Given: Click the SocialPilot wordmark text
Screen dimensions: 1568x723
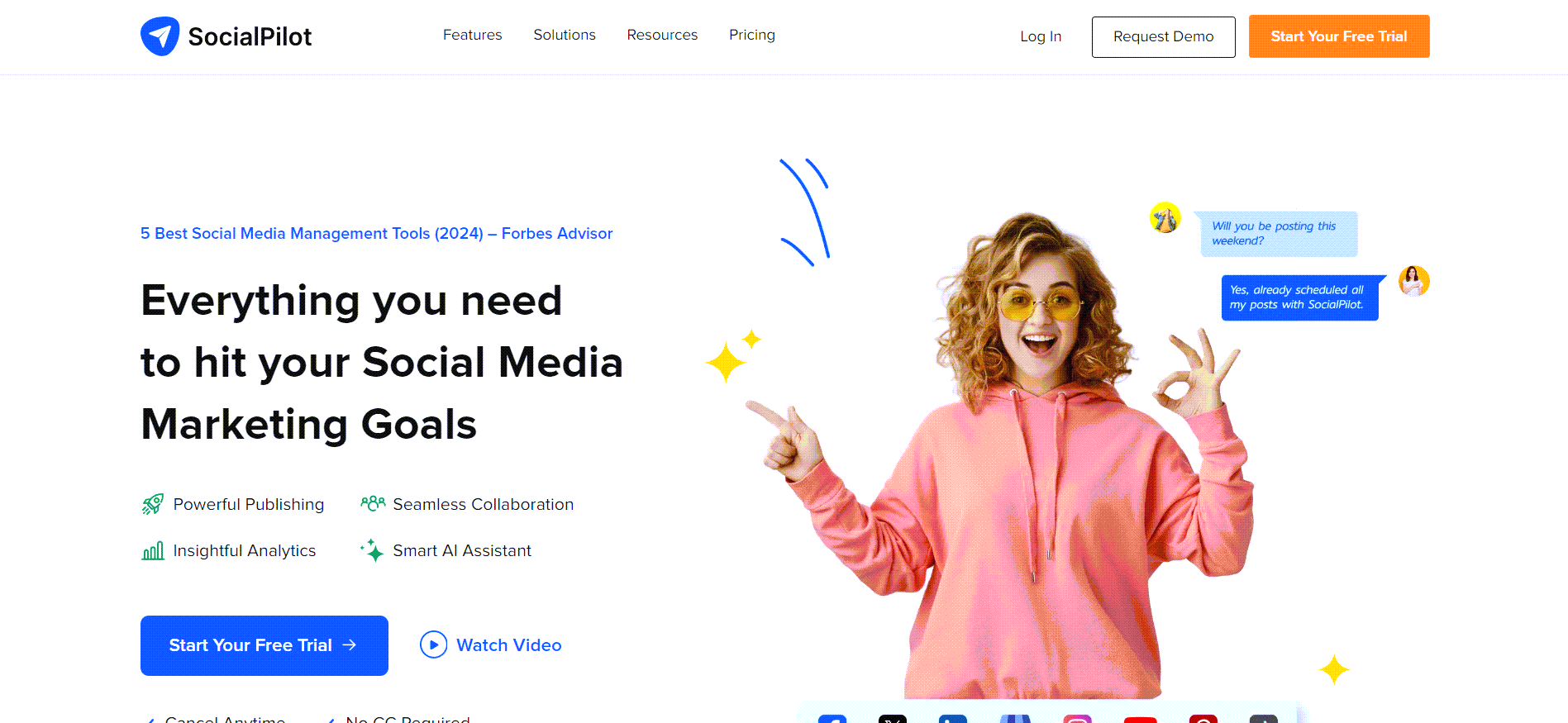Looking at the screenshot, I should (x=250, y=36).
